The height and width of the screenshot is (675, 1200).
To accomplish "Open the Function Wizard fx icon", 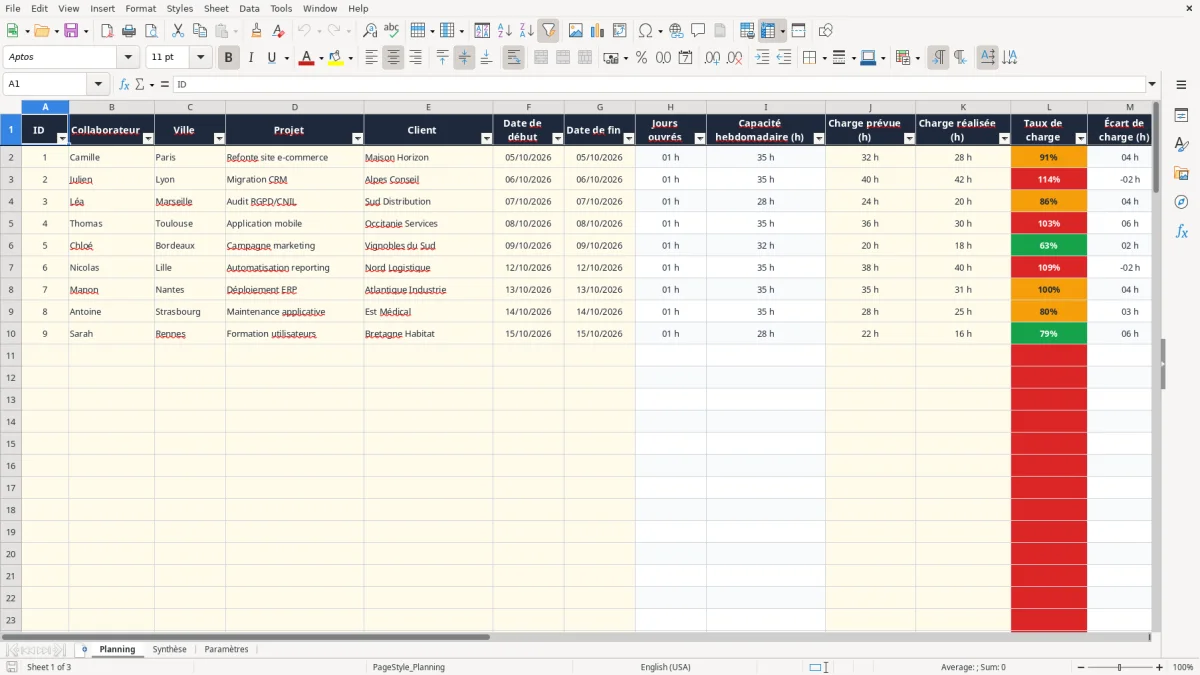I will tap(124, 85).
